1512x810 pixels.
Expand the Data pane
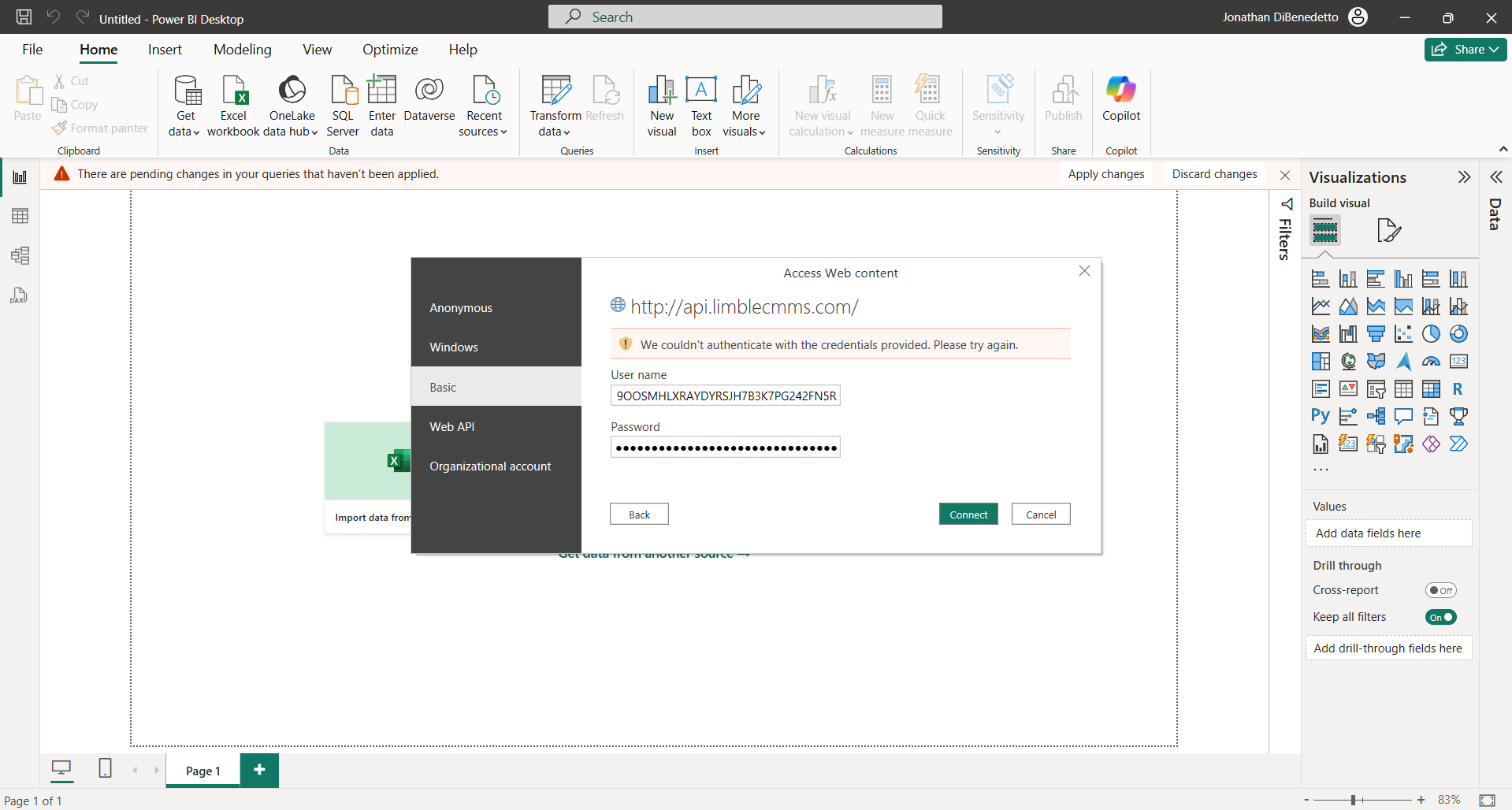click(x=1495, y=177)
